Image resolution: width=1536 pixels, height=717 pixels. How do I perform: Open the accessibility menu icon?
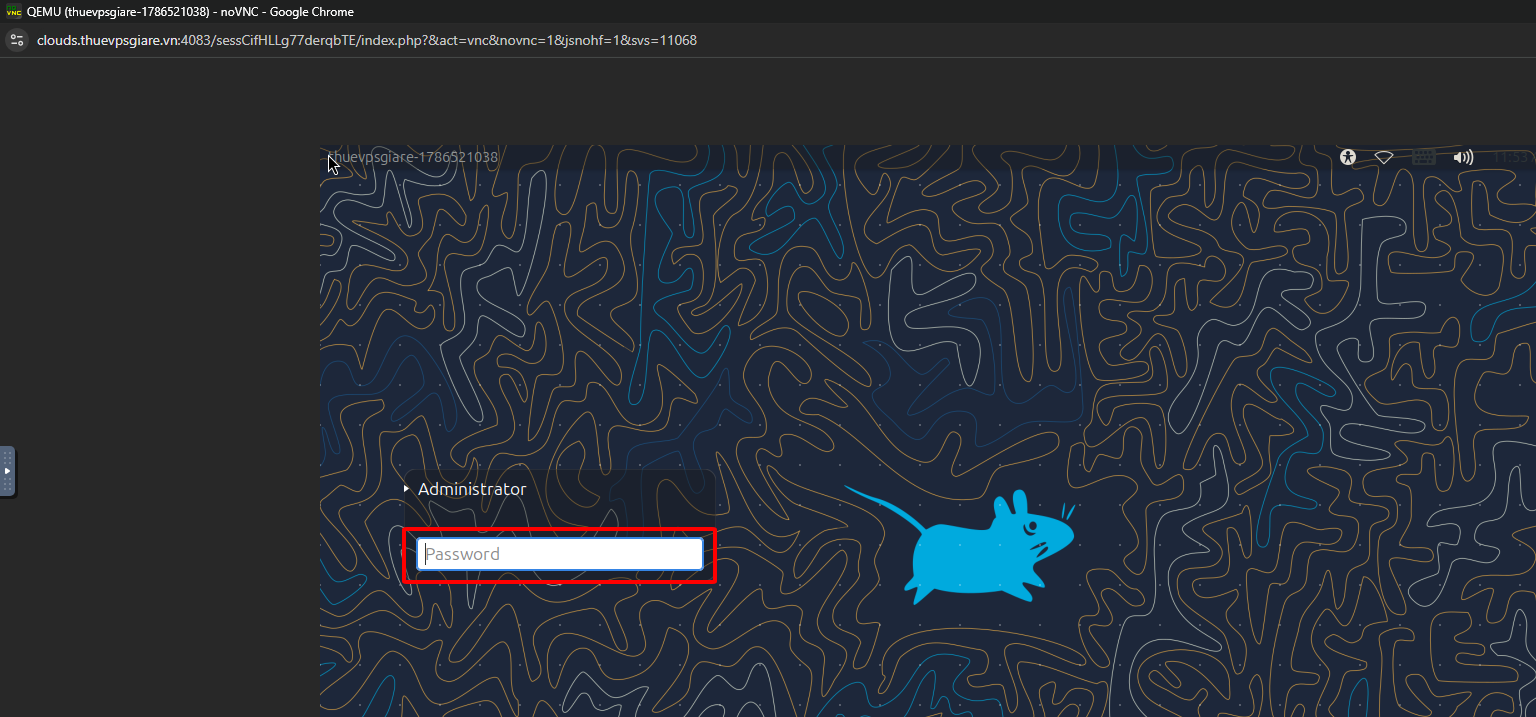(1349, 157)
